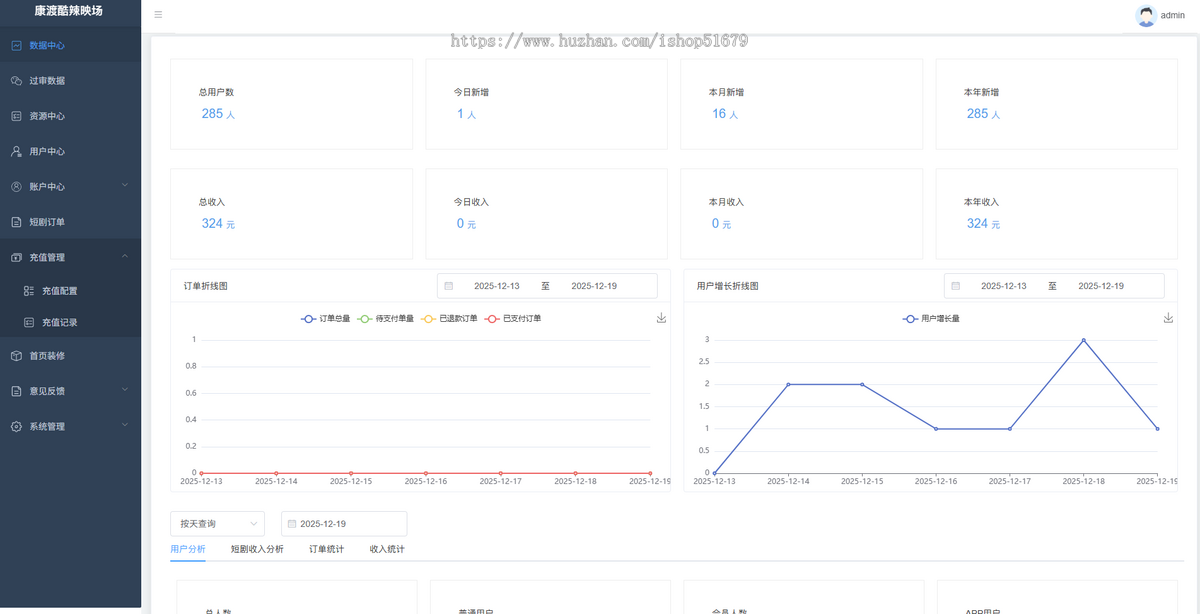Download the order line chart image
Viewport: 1200px width, 614px height.
[x=661, y=318]
